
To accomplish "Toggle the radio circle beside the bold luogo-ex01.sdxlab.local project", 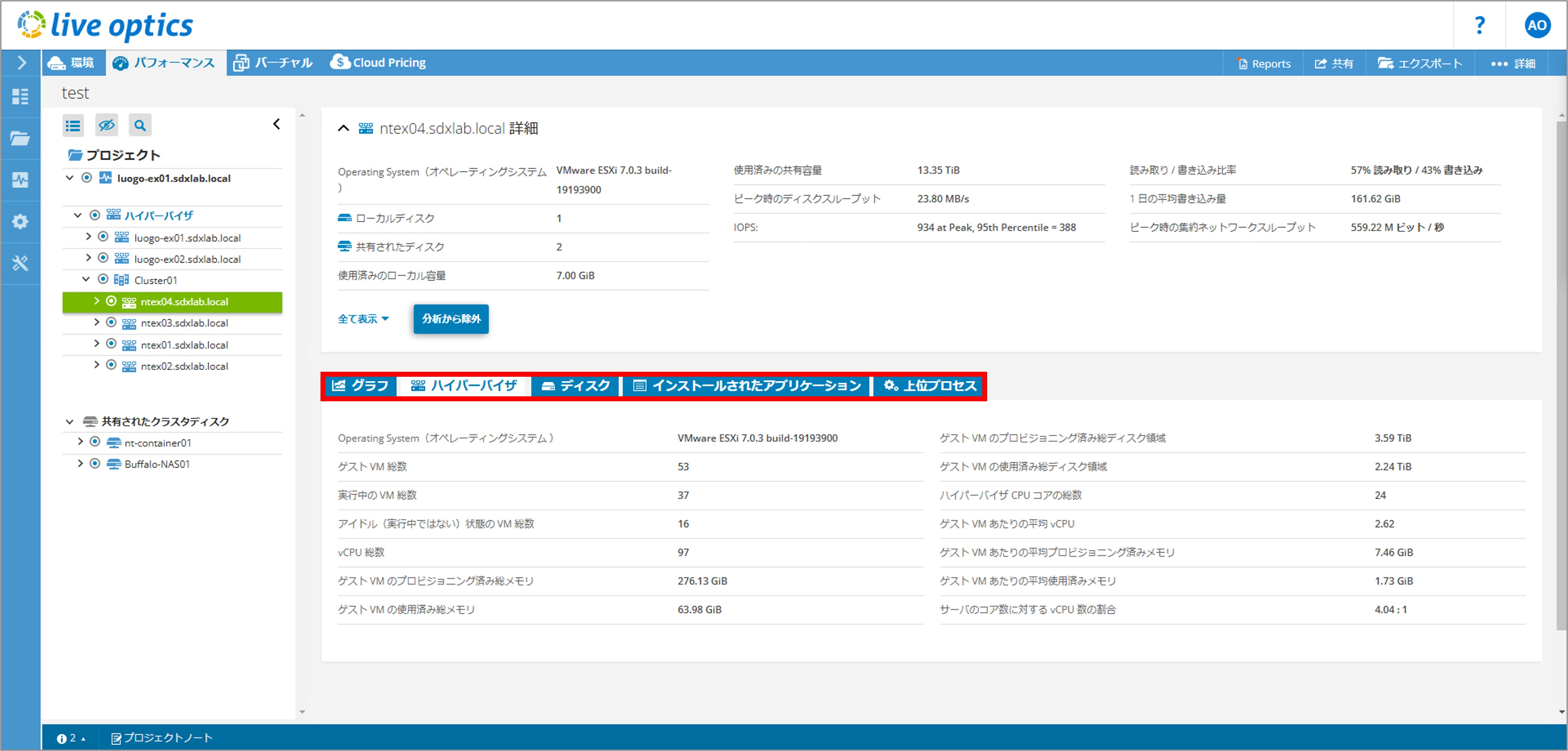I will (x=87, y=178).
